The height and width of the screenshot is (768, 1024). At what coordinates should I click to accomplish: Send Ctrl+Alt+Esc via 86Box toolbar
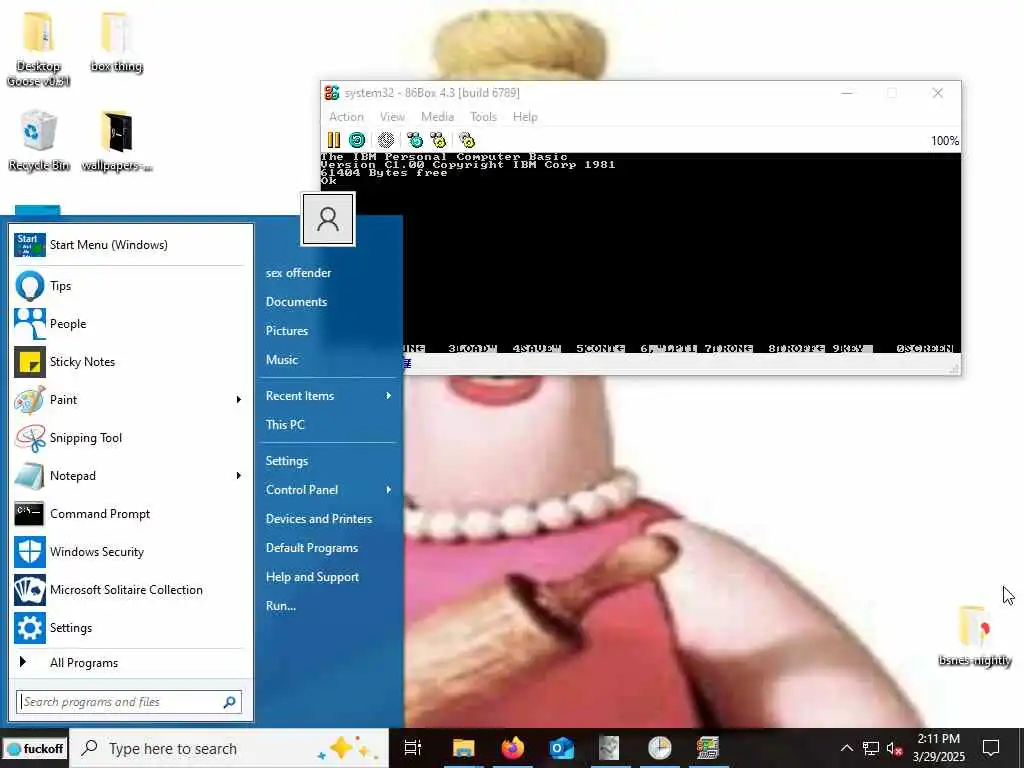(438, 140)
